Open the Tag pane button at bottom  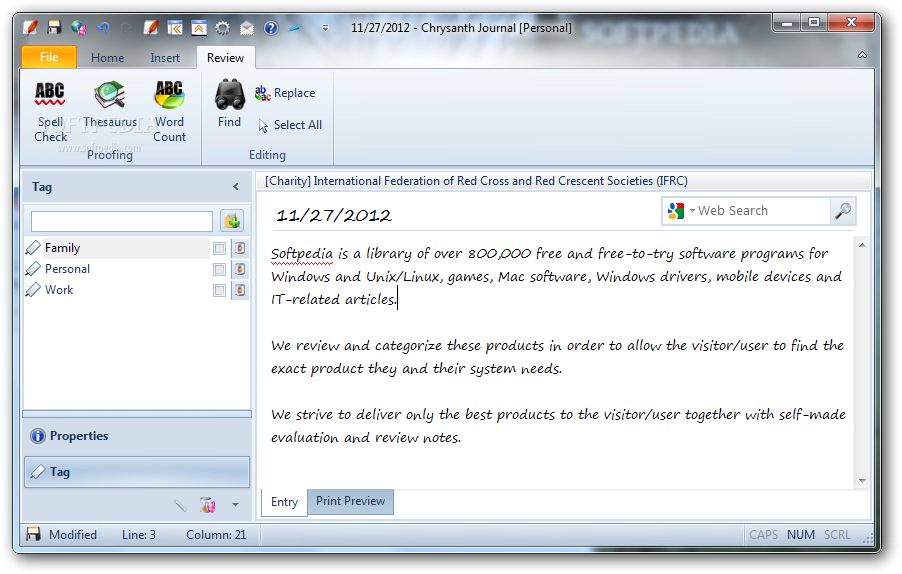[137, 472]
